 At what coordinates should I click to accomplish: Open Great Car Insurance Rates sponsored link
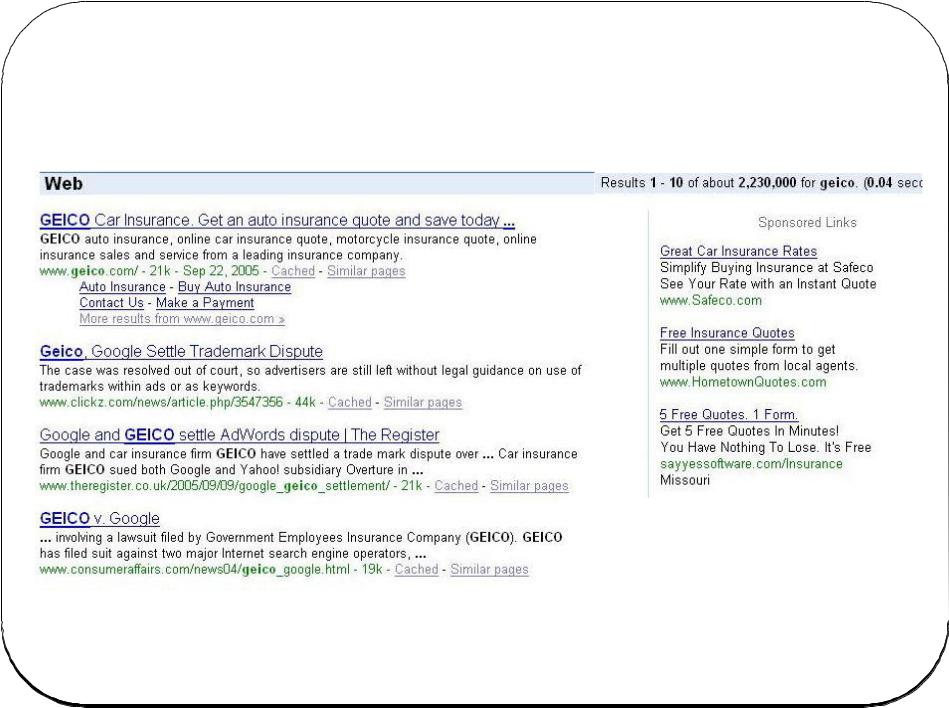coord(738,251)
